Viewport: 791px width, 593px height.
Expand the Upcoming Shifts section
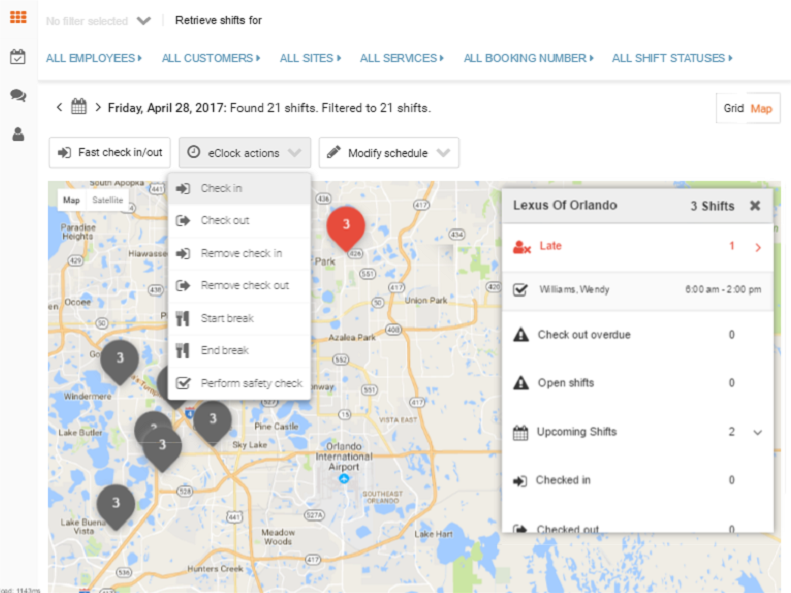tap(757, 432)
